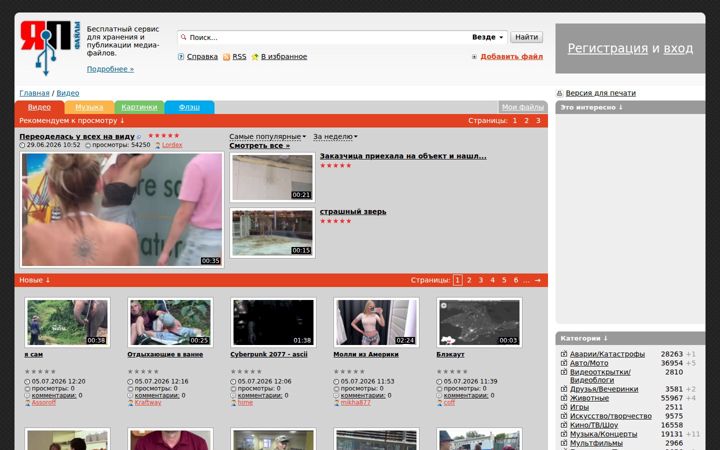Click the TV icon next to Музыка/Концерты
The height and width of the screenshot is (450, 720).
[564, 434]
